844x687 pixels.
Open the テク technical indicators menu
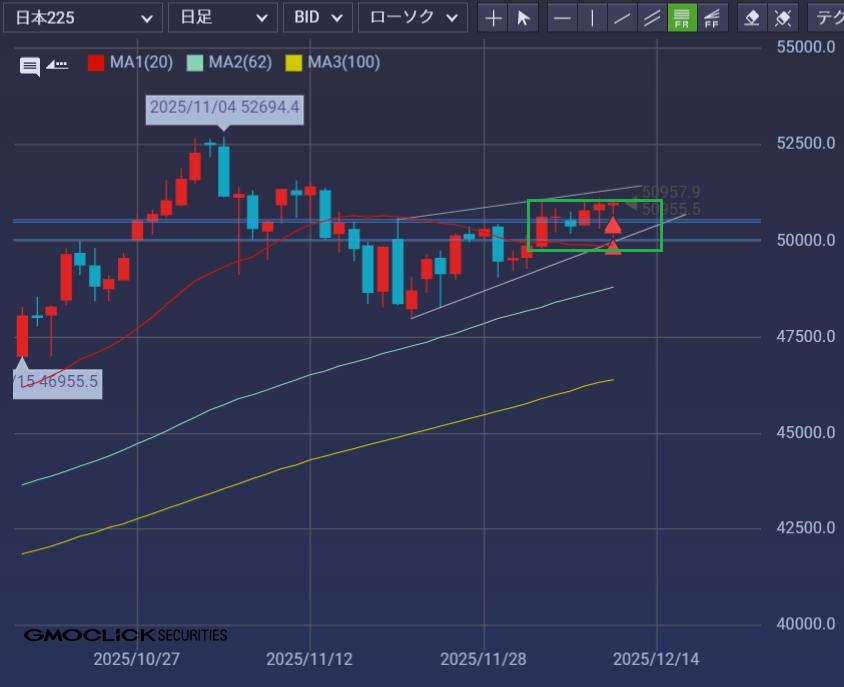coord(826,18)
